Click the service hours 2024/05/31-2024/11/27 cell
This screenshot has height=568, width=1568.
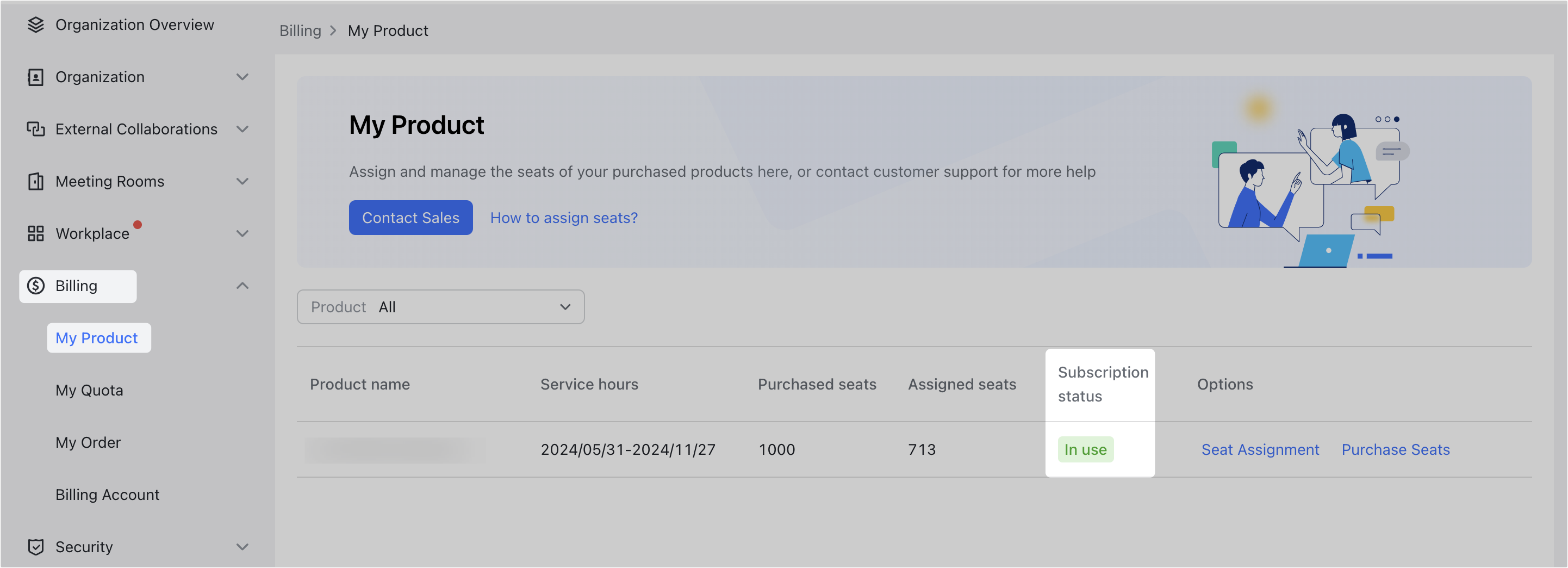click(628, 450)
